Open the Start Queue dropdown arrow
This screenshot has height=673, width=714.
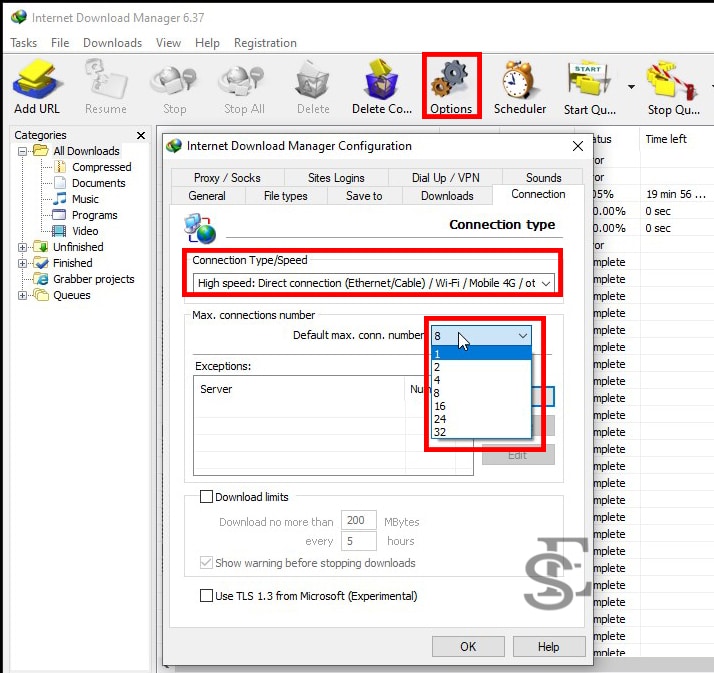click(631, 87)
